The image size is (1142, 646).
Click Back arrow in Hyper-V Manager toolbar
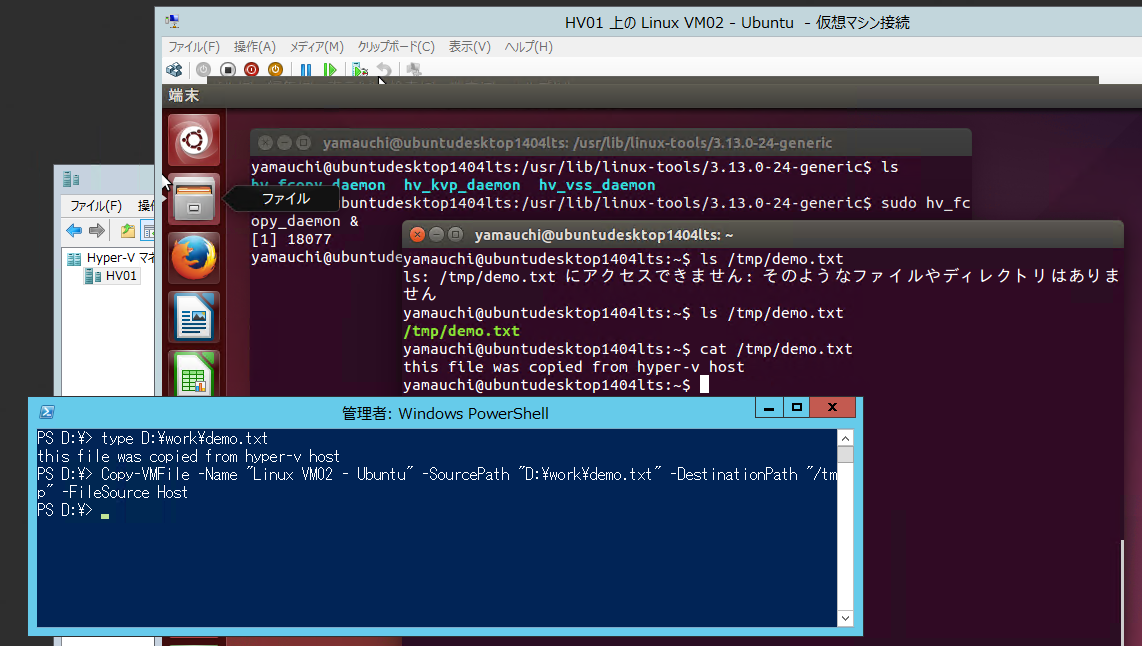[x=74, y=231]
